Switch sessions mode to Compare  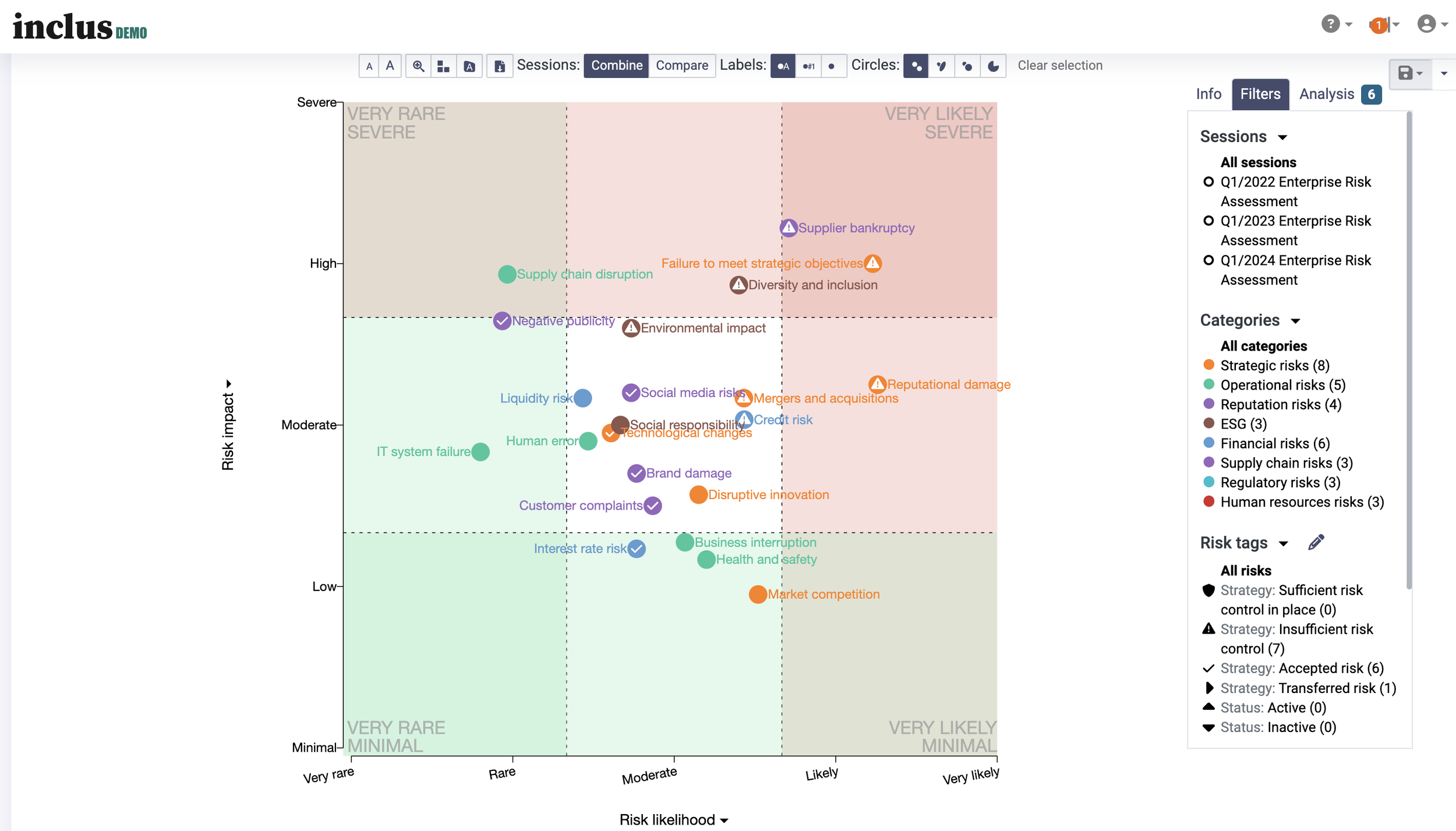tap(681, 65)
